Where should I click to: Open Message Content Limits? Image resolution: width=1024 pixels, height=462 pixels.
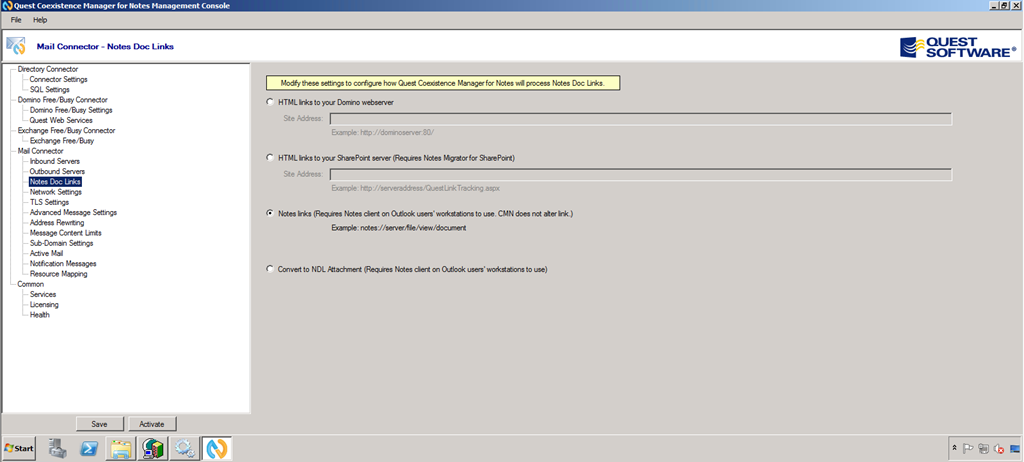click(x=65, y=233)
